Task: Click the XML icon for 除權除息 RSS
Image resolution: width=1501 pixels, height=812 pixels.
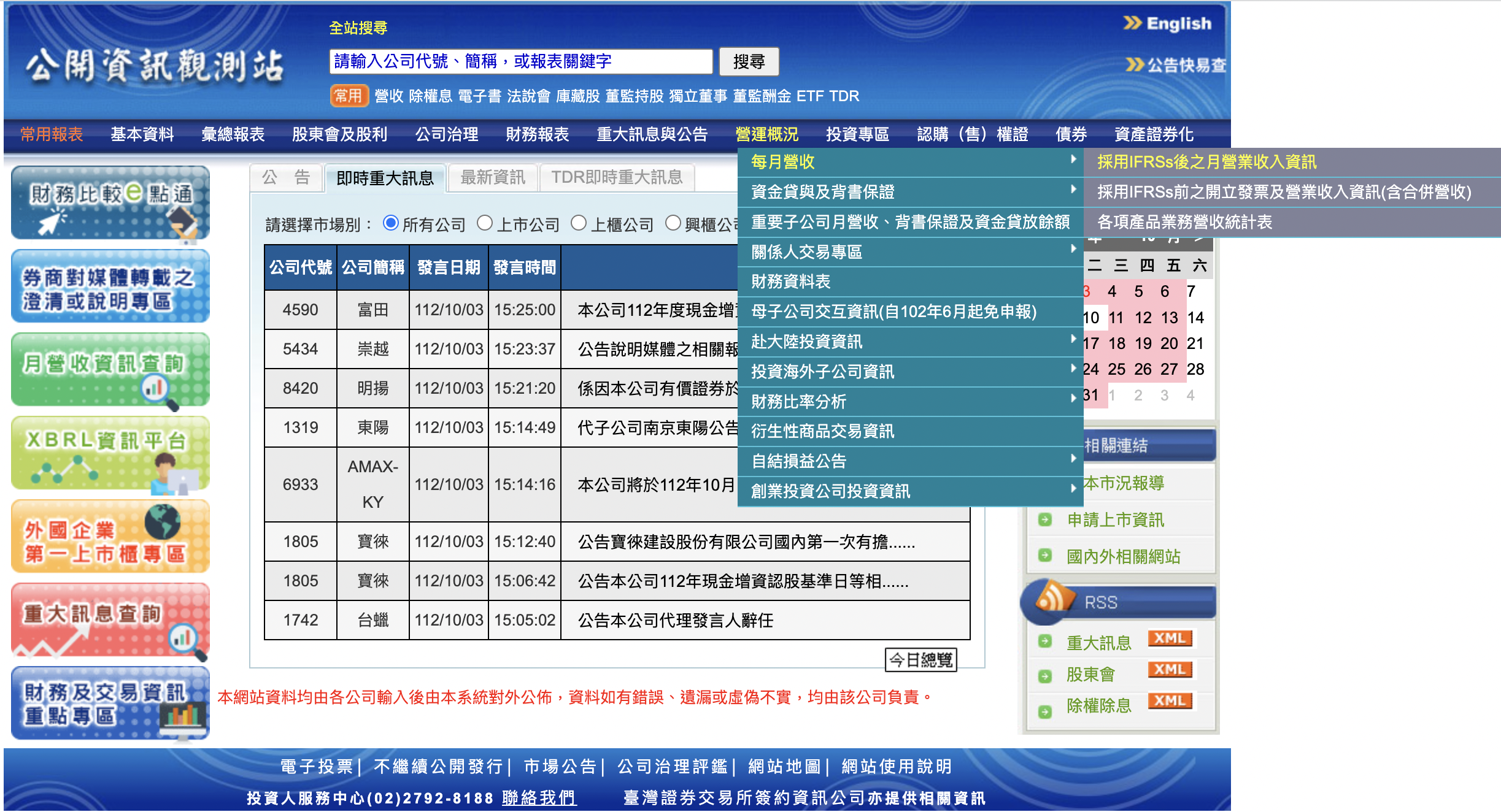Action: pyautogui.click(x=1170, y=701)
